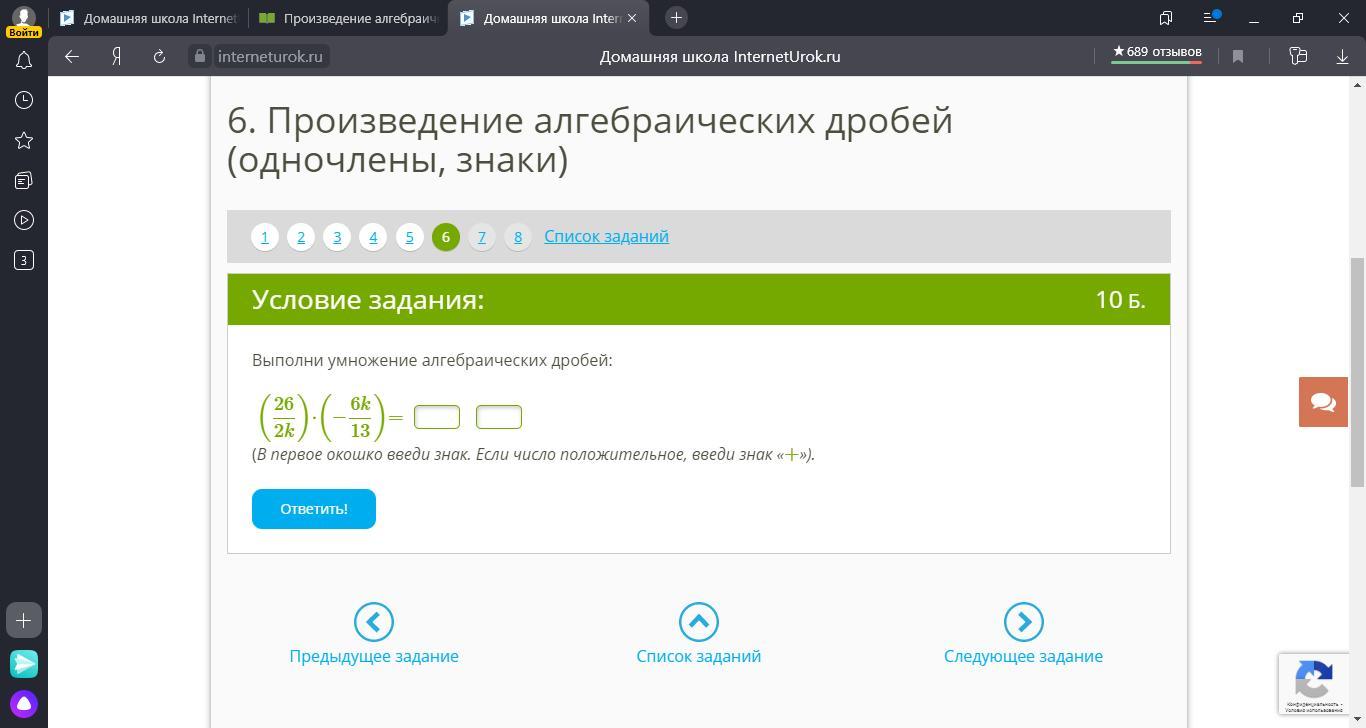The width and height of the screenshot is (1366, 728).
Task: Click the Yandex Я home button
Action: pyautogui.click(x=116, y=56)
